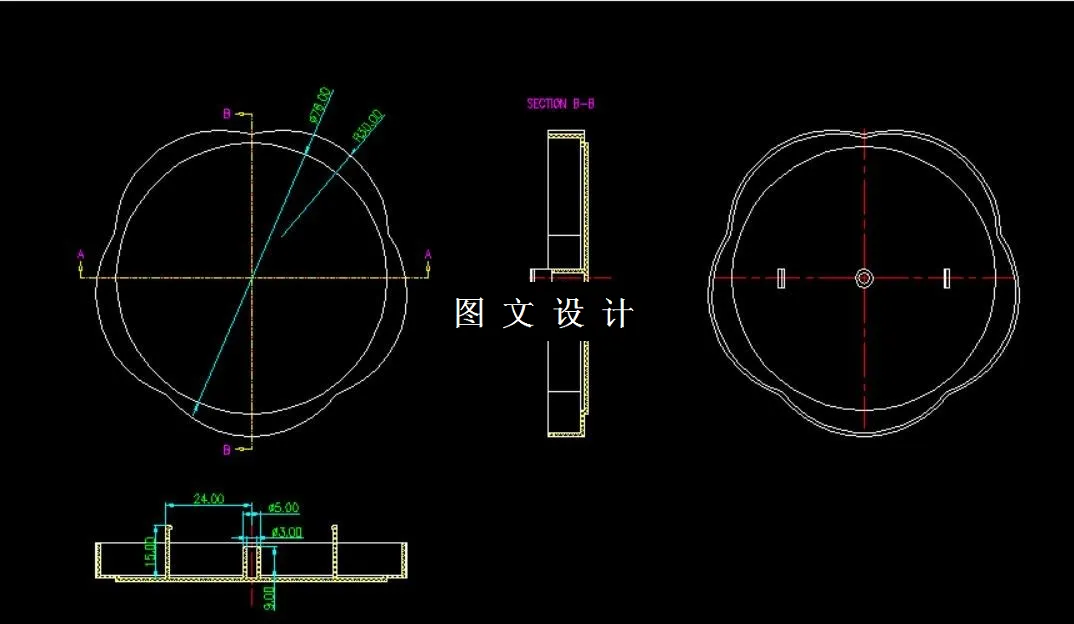
Task: Click section marker "B" below the plan view
Action: (227, 450)
